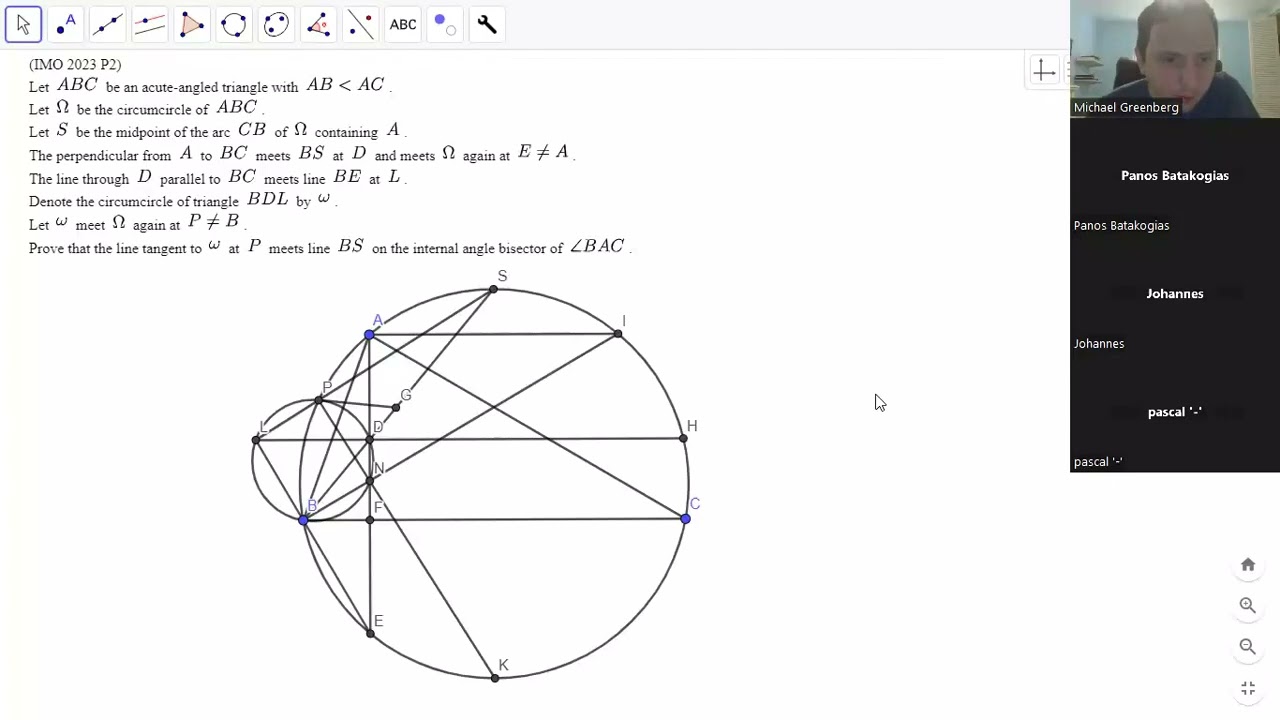Select the Line through two points tool
Image resolution: width=1280 pixels, height=720 pixels.
point(107,25)
